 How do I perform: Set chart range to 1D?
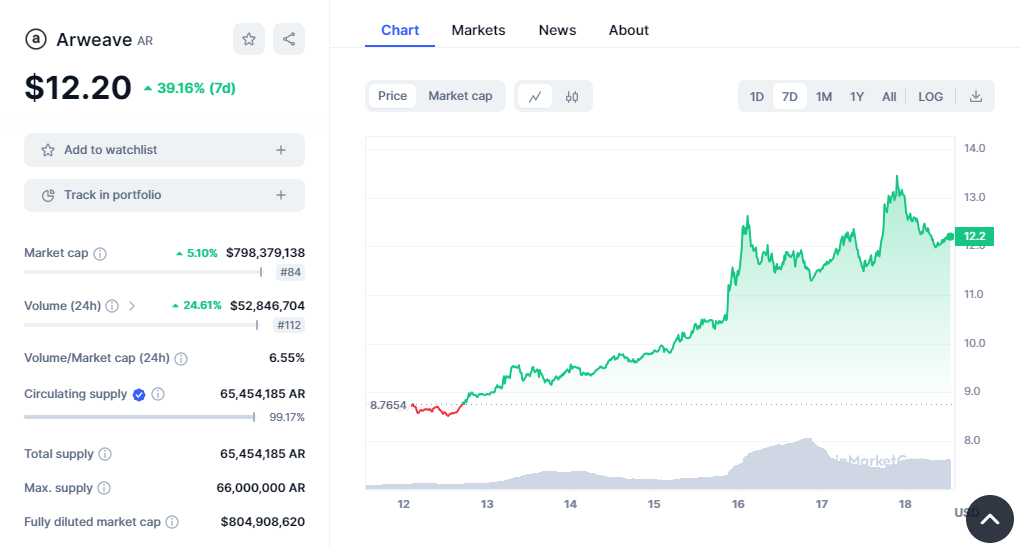click(756, 96)
